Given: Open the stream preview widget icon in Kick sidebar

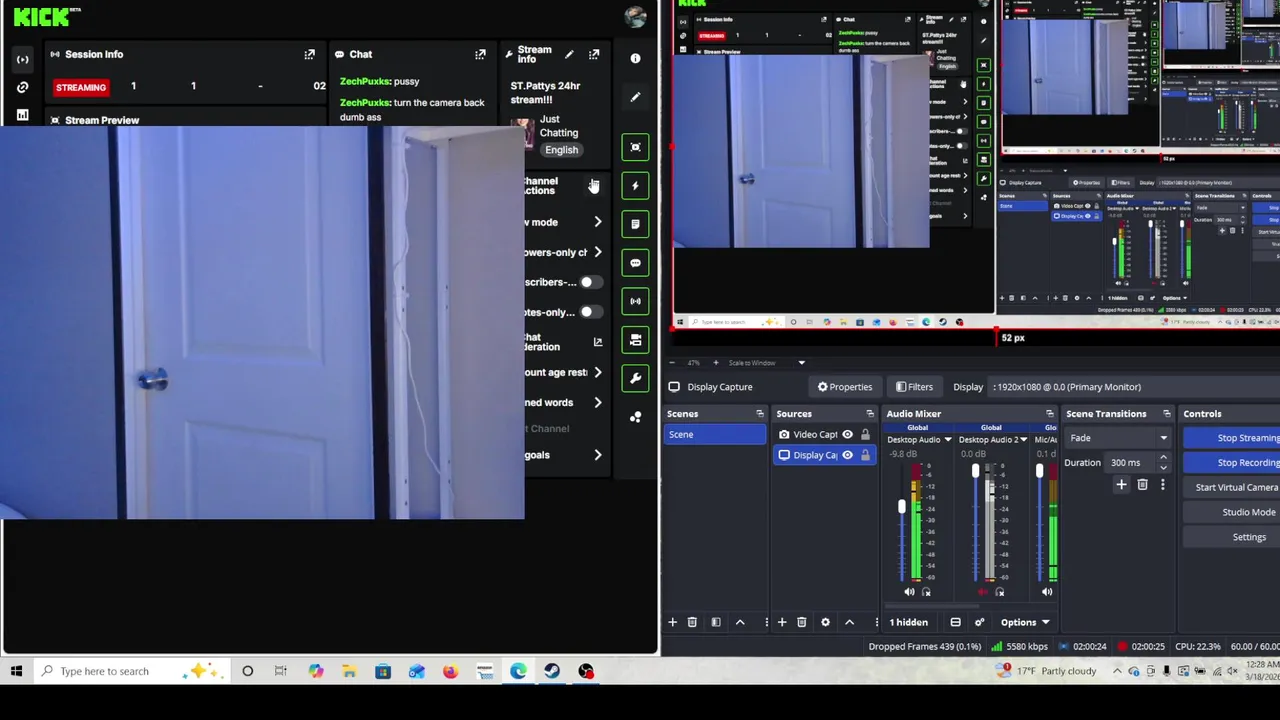Looking at the screenshot, I should pos(635,148).
